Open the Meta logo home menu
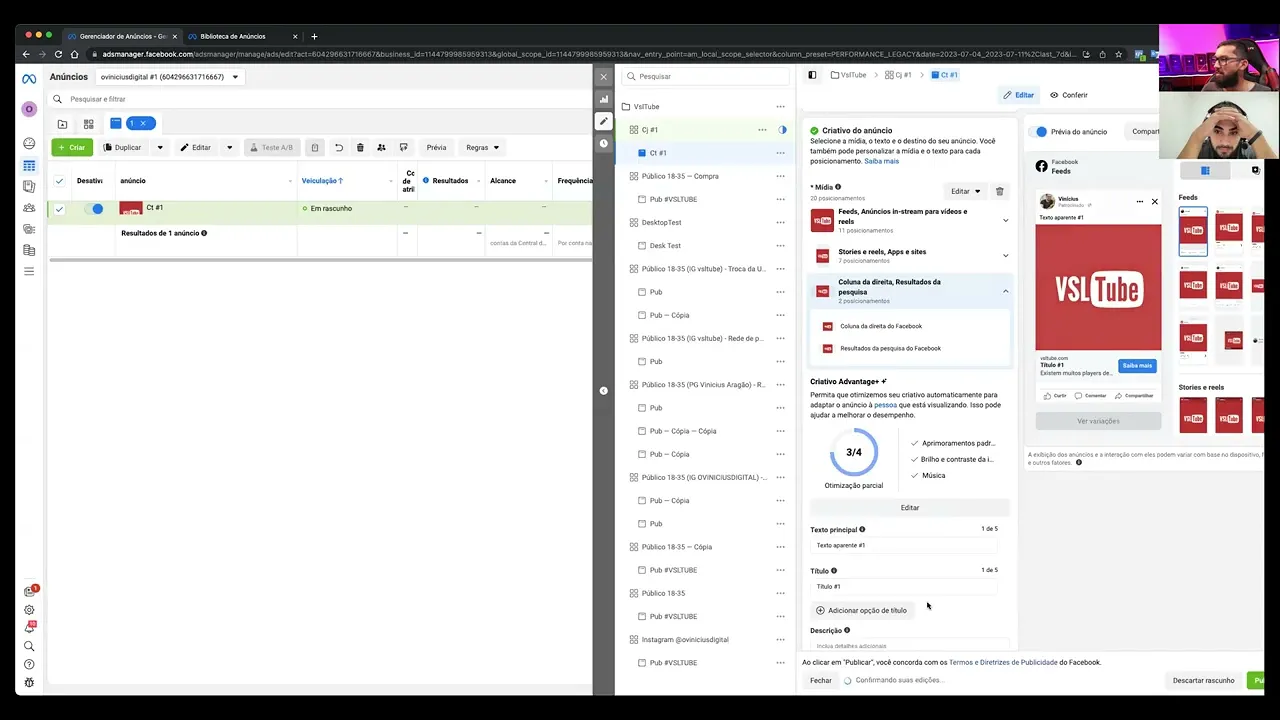The height and width of the screenshot is (720, 1280). pos(29,78)
